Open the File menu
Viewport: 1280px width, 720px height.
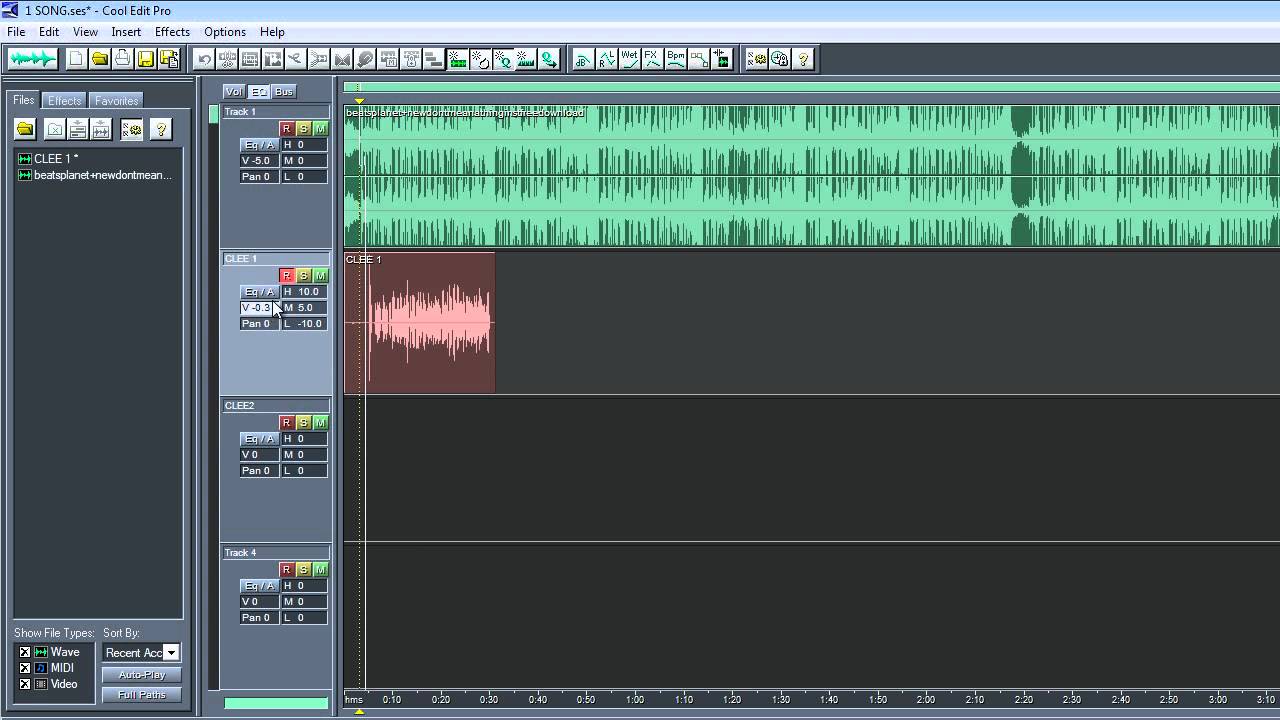tap(16, 32)
